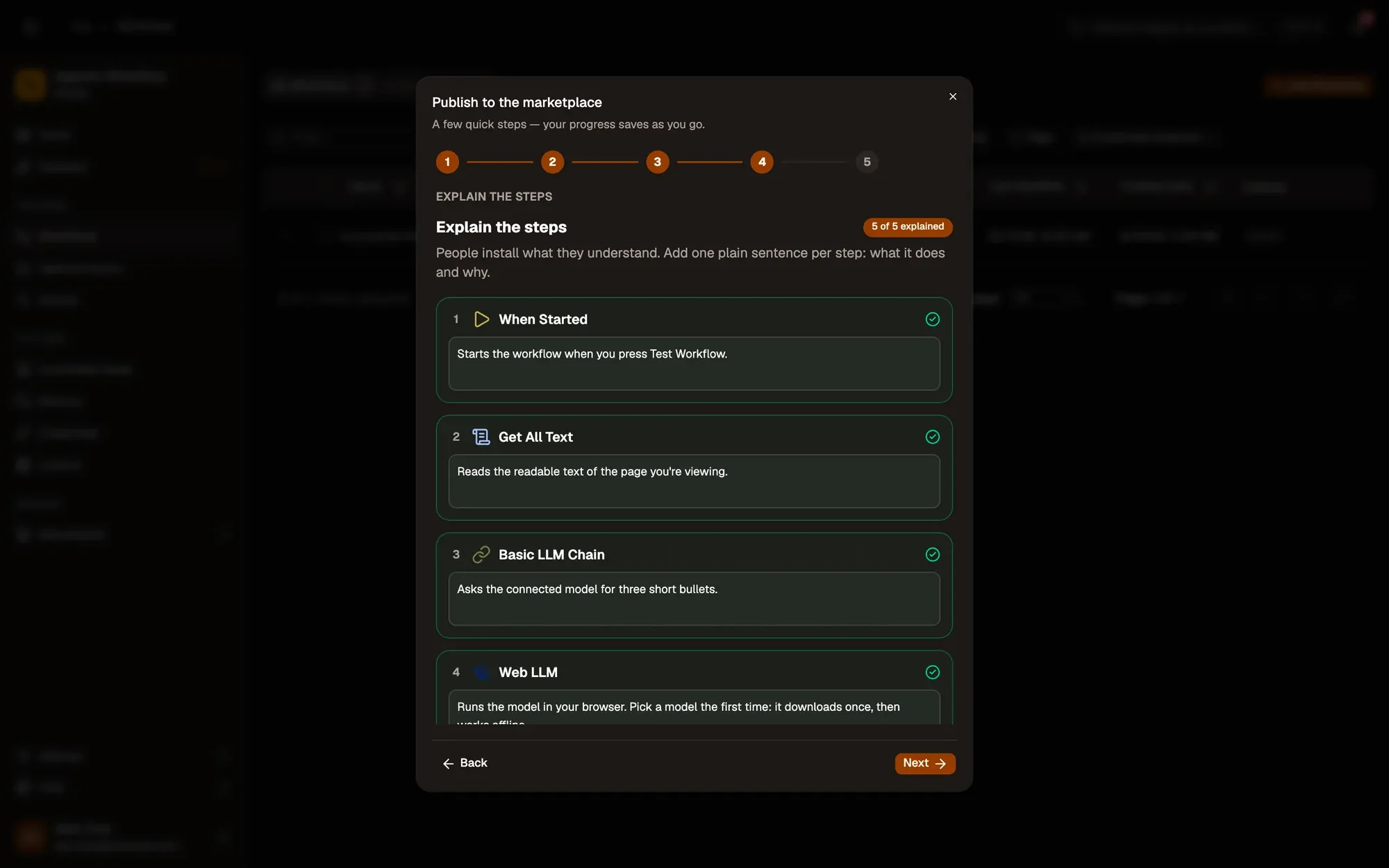This screenshot has width=1389, height=868.
Task: Click the 'When Started' step title
Action: [x=543, y=319]
